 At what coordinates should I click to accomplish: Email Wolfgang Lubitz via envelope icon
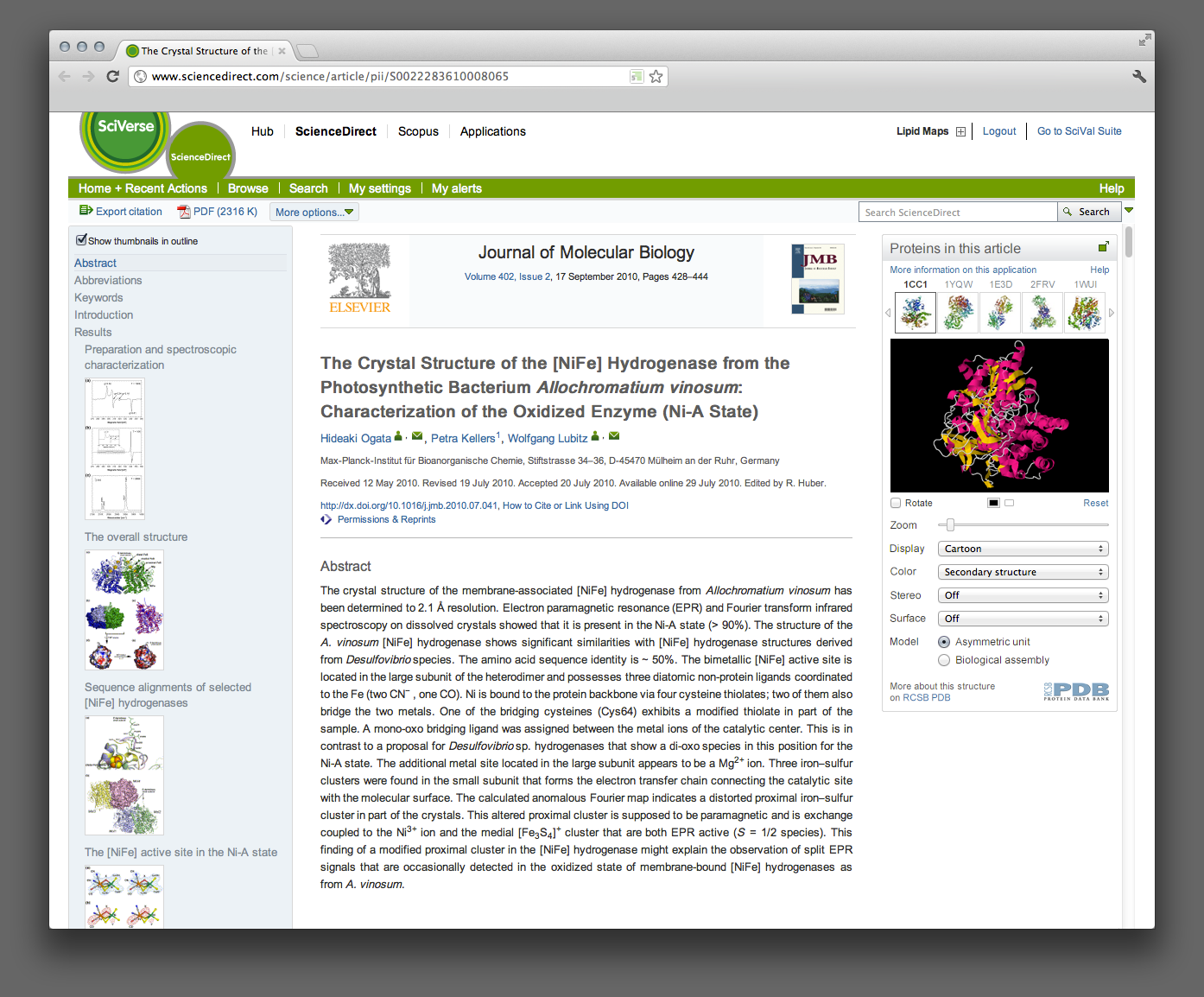[614, 436]
